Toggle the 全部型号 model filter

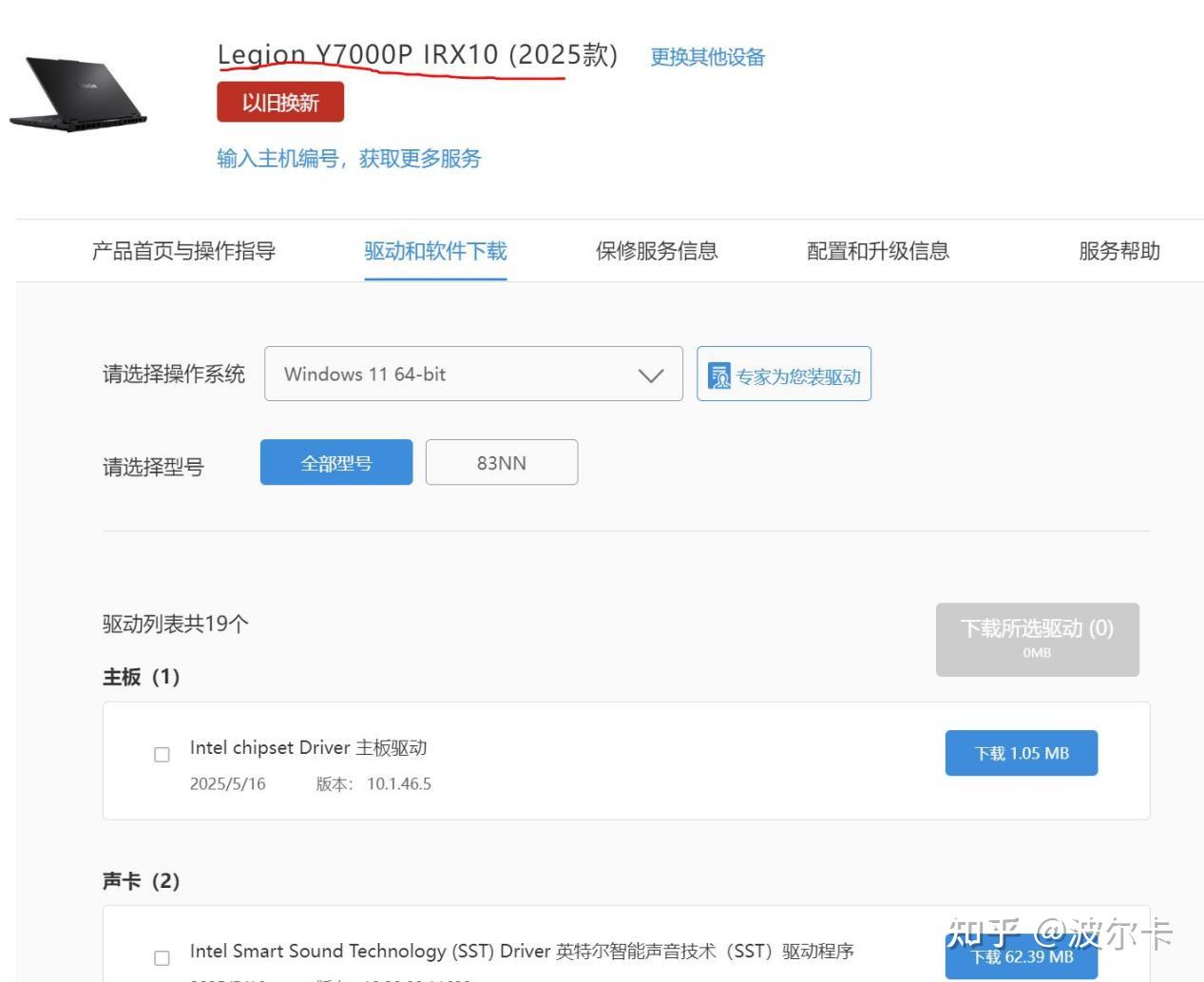(335, 462)
